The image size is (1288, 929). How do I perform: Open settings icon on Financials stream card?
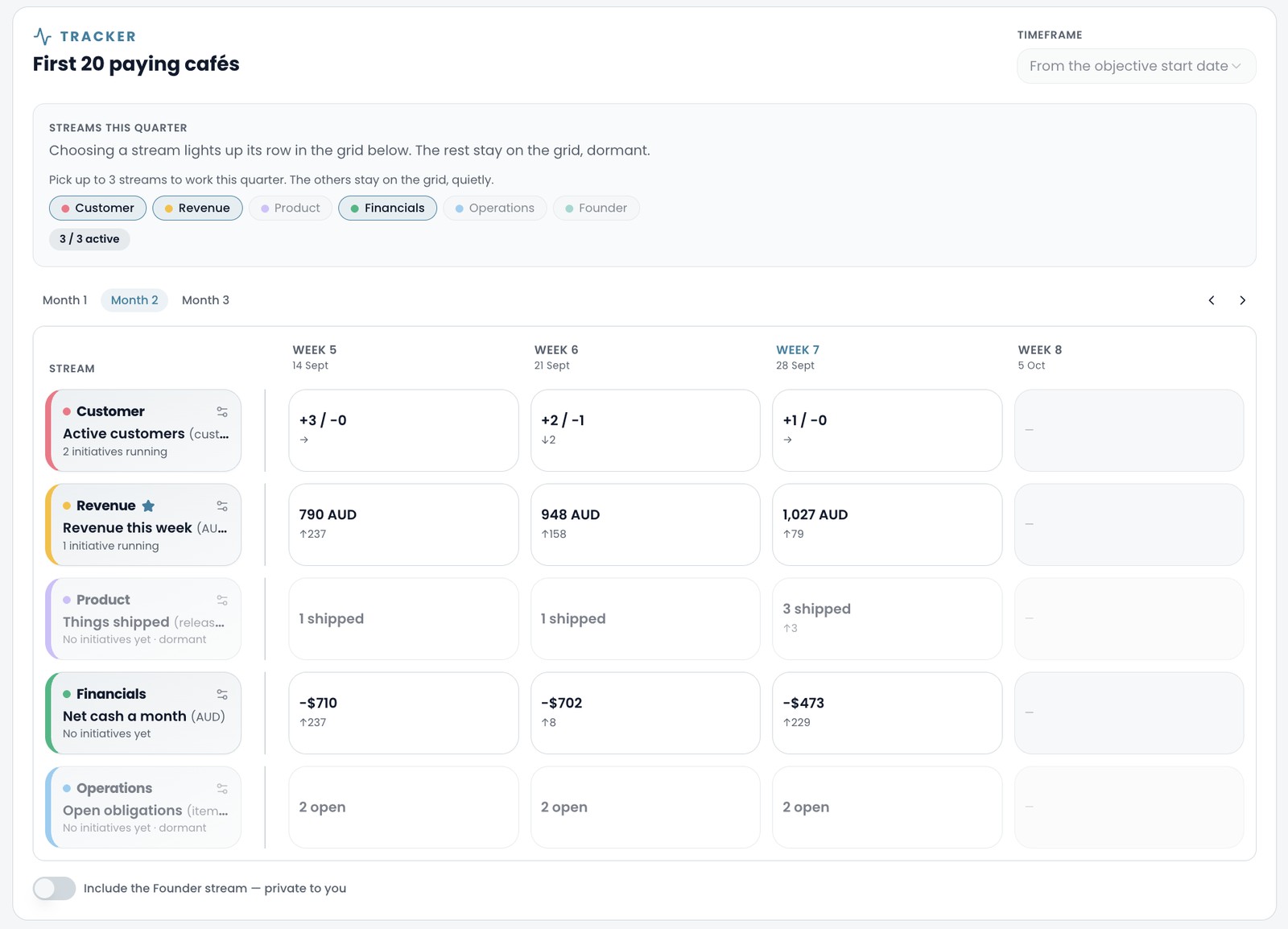click(222, 694)
